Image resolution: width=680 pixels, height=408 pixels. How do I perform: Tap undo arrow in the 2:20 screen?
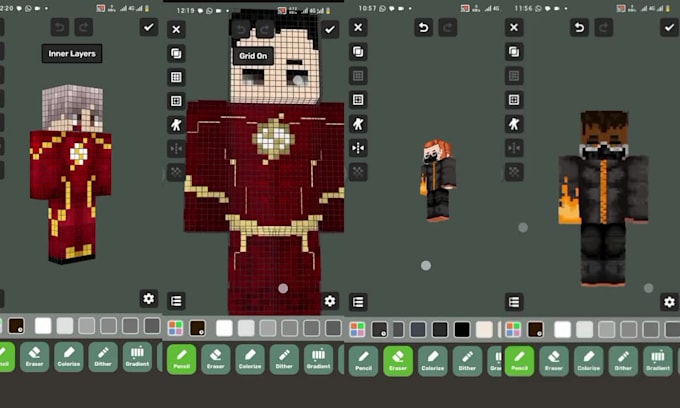click(59, 27)
